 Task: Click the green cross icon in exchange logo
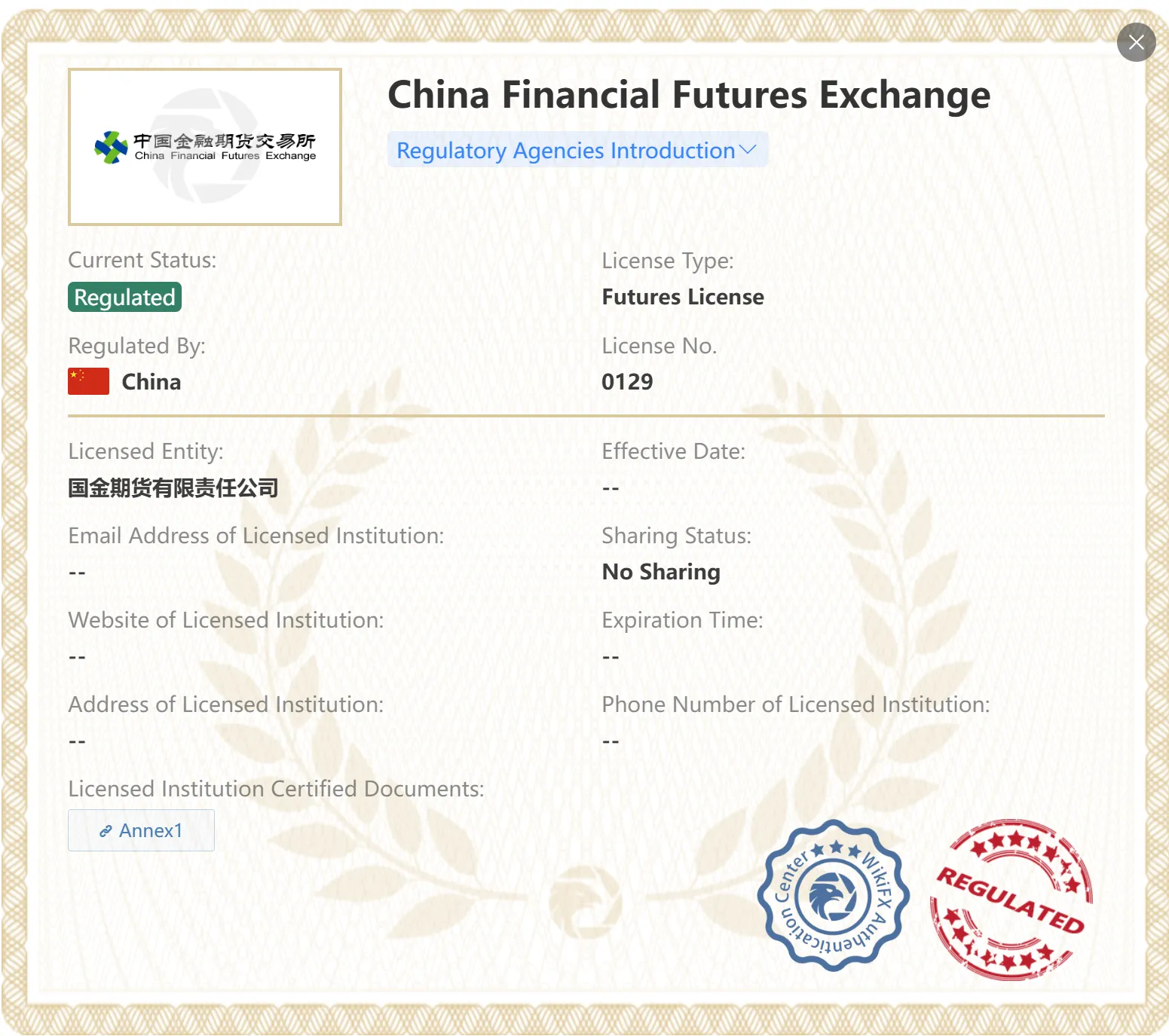tap(111, 147)
